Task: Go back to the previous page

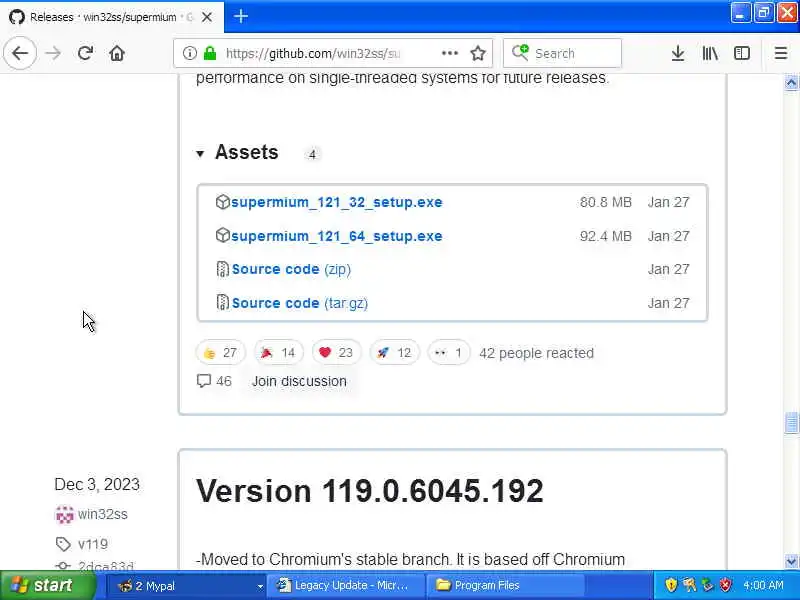Action: 20,53
